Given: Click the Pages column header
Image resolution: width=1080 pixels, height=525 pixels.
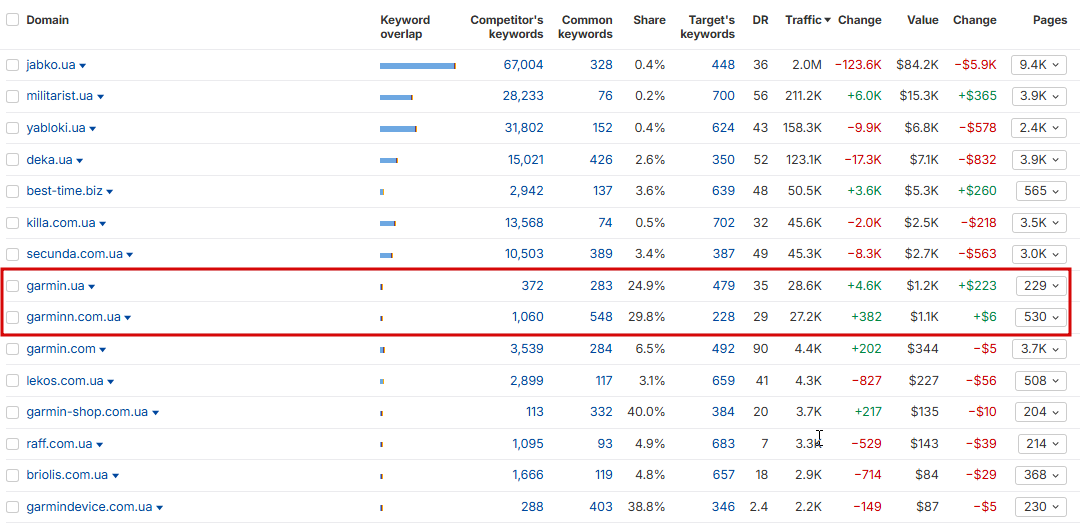Looking at the screenshot, I should pos(1050,20).
